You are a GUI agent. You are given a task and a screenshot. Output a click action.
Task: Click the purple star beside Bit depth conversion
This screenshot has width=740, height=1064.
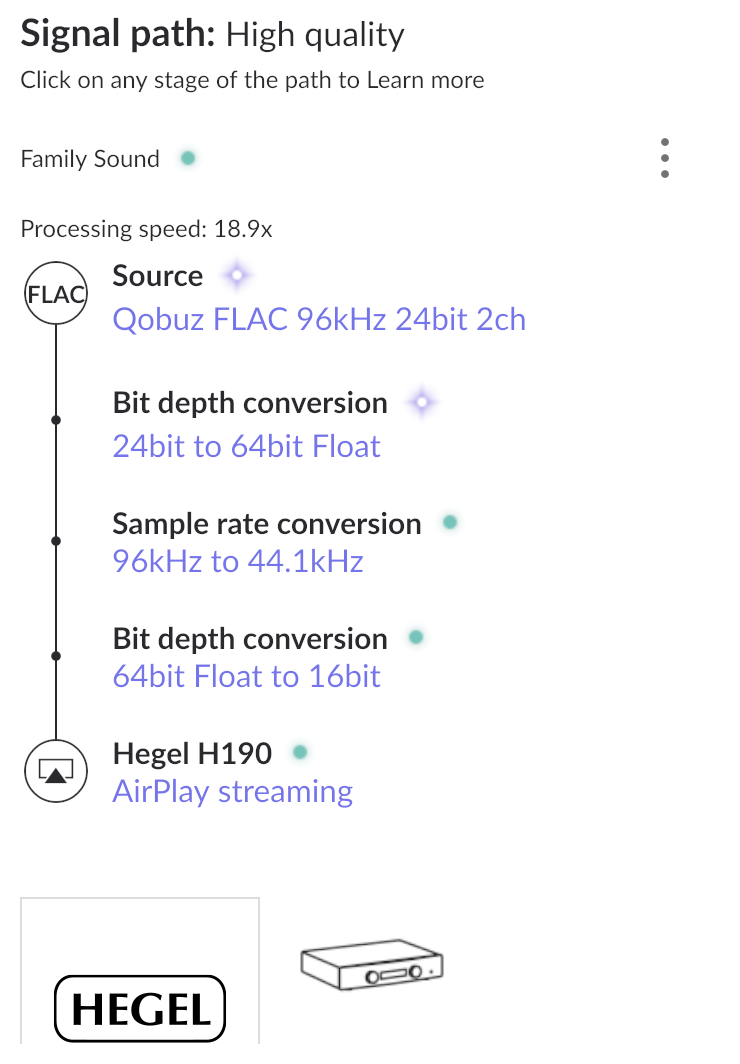[422, 402]
